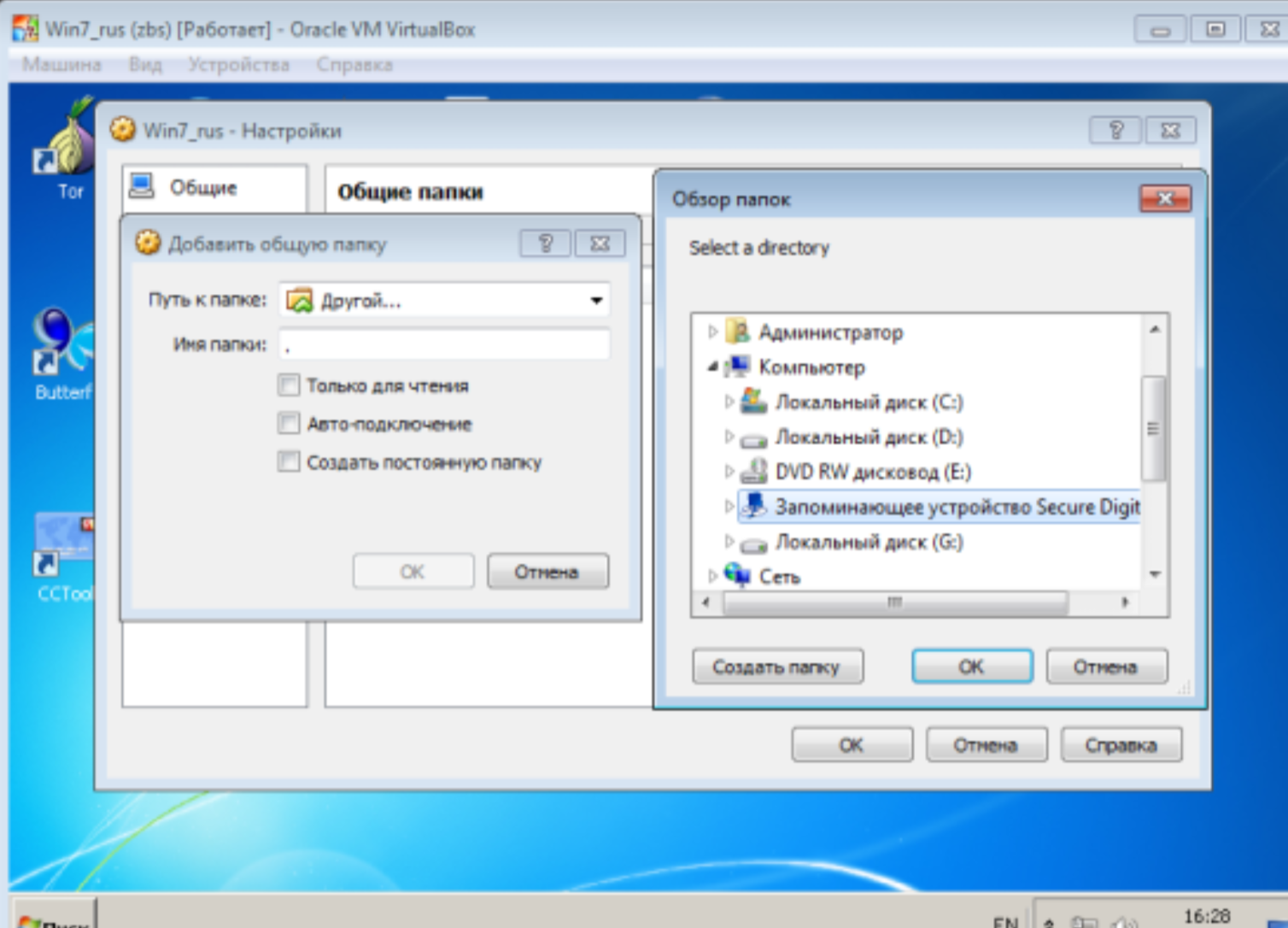1288x928 pixels.
Task: Click the vertical scrollbar thumb in folder tree
Action: (1154, 428)
